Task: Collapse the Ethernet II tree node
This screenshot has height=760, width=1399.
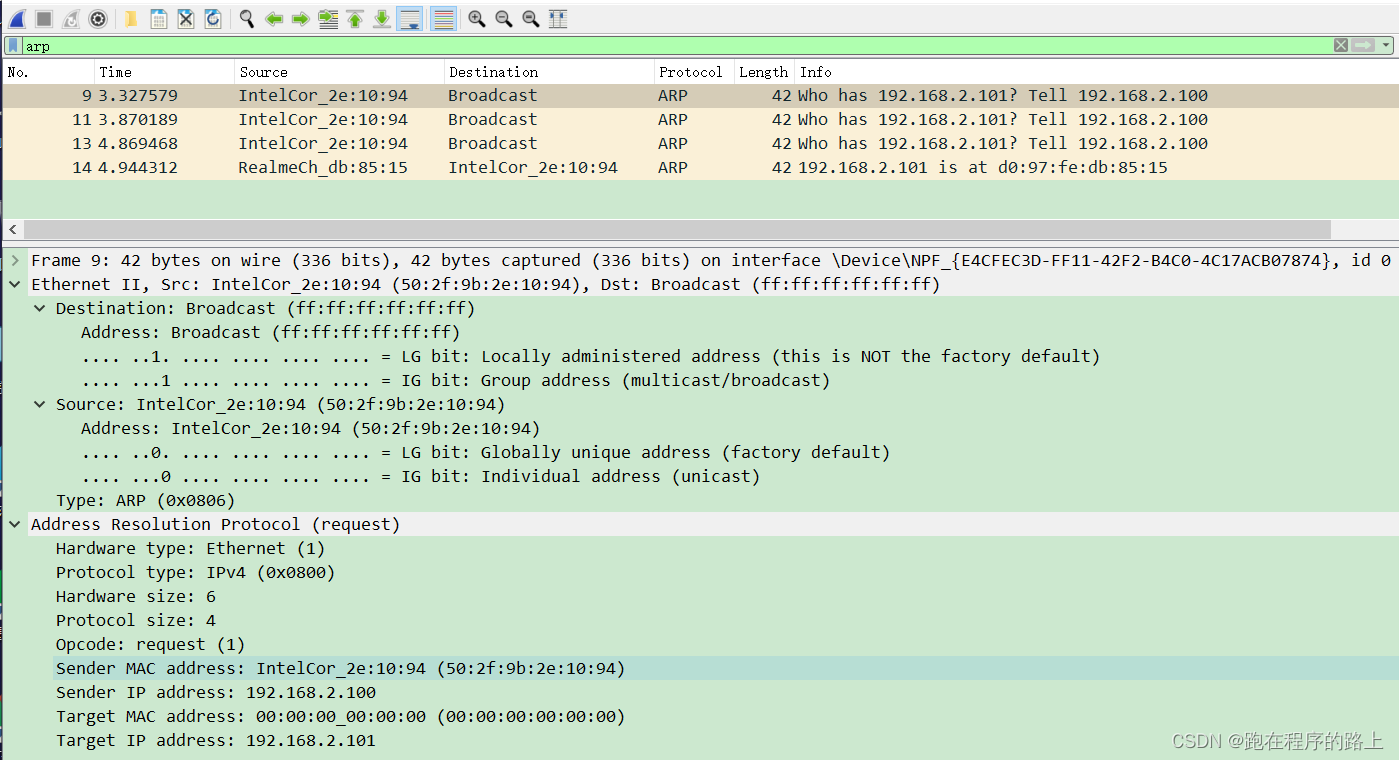Action: point(15,284)
